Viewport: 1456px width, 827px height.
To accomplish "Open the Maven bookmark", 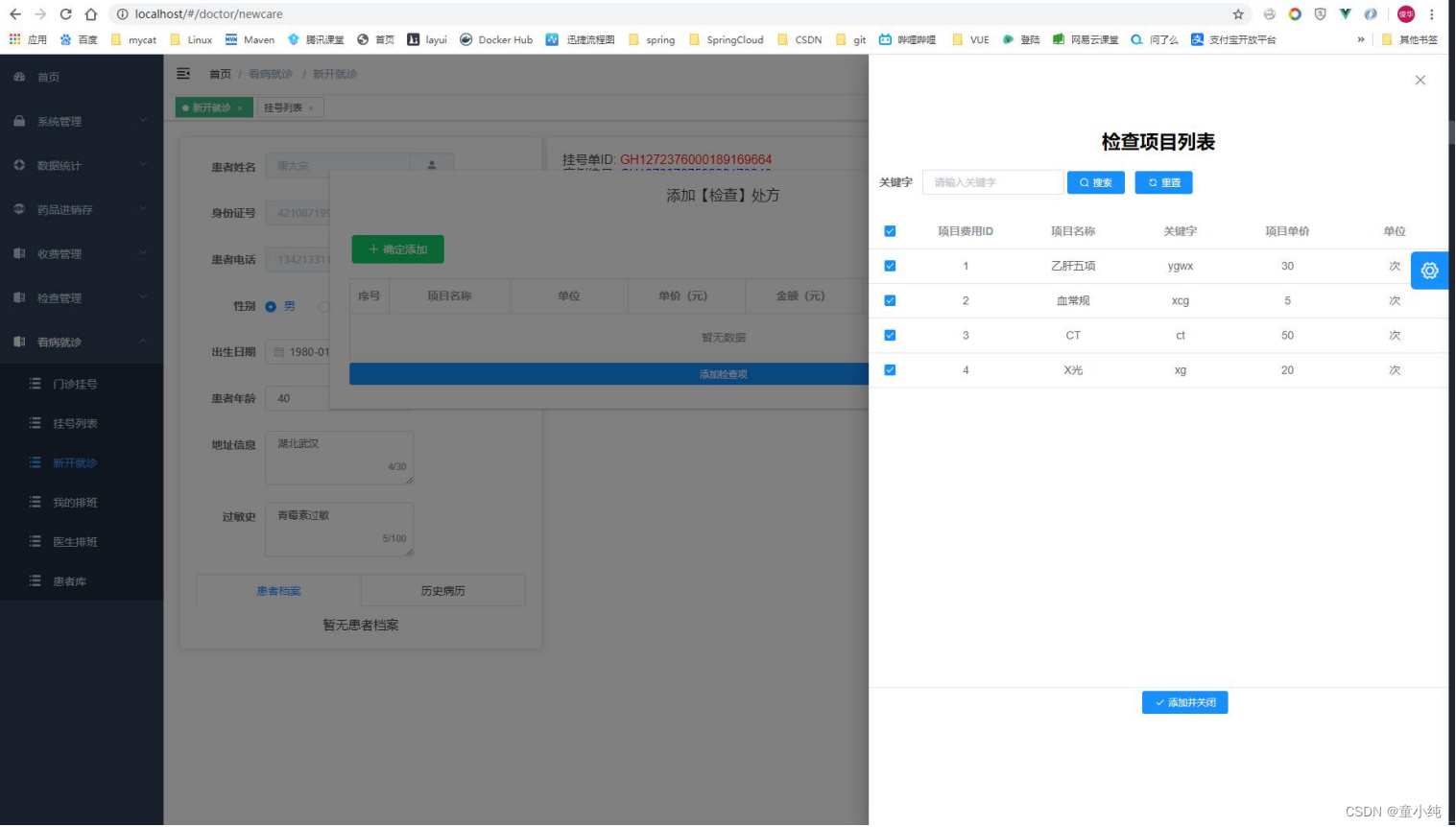I will point(250,39).
